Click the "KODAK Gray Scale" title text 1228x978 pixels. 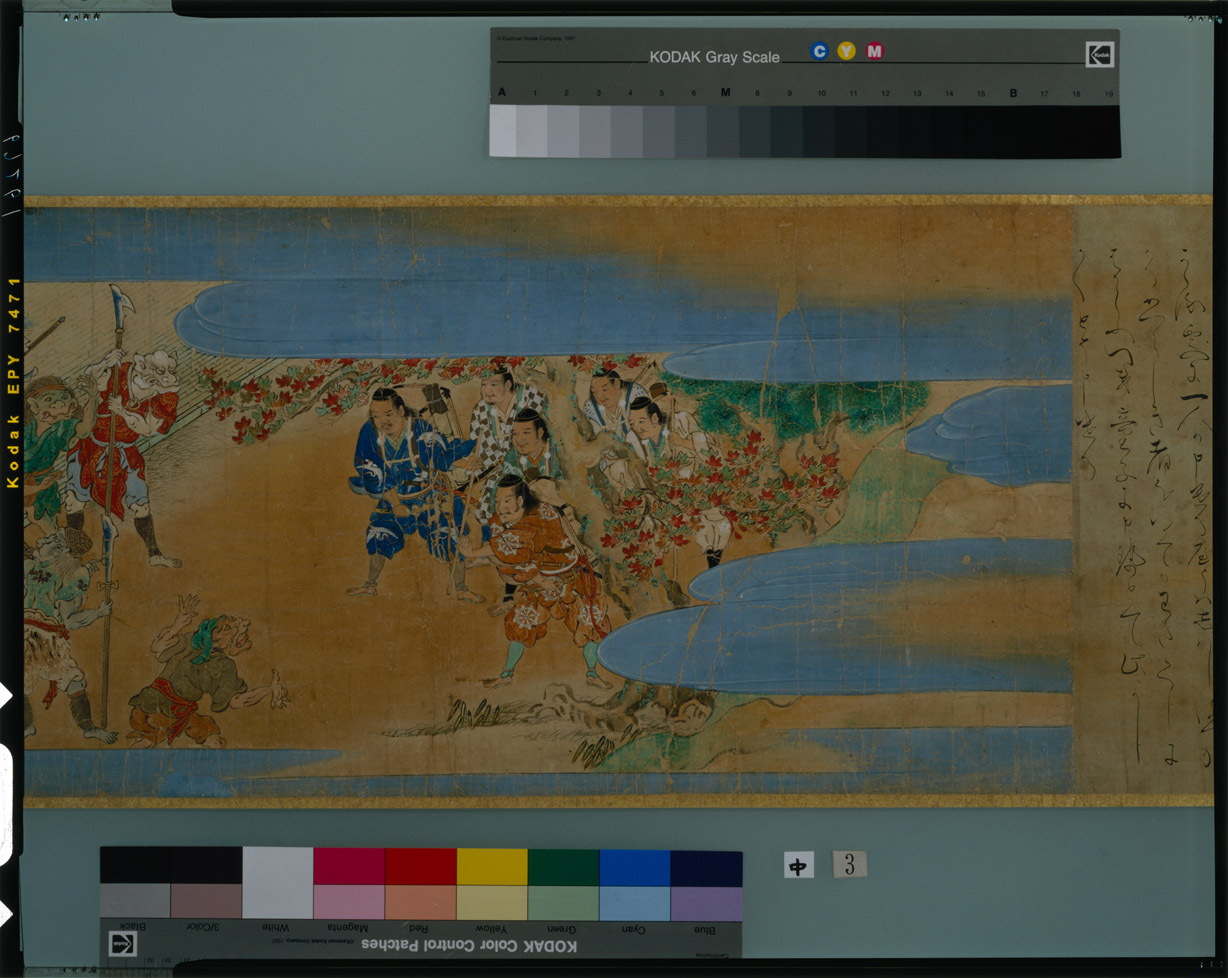pyautogui.click(x=714, y=57)
